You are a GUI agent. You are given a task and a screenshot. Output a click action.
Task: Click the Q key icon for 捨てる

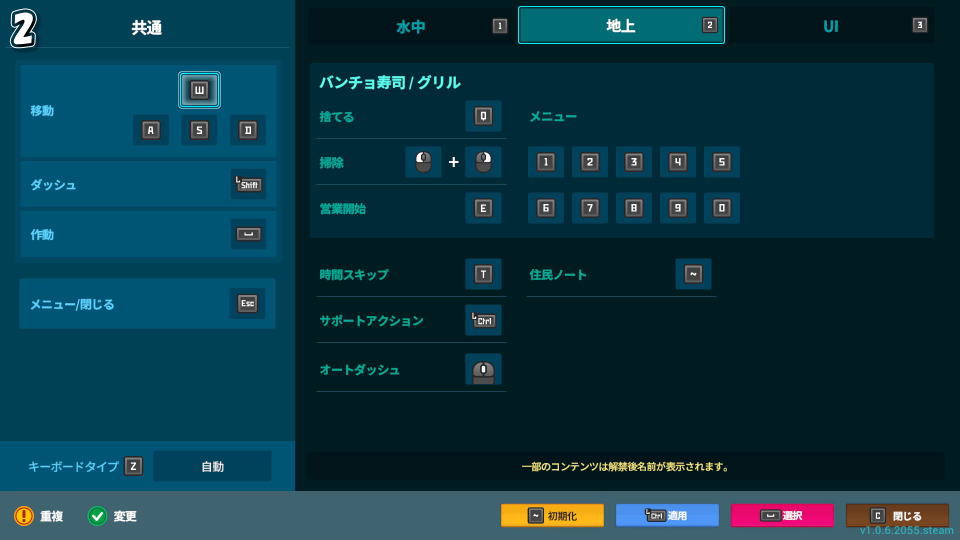click(x=483, y=116)
